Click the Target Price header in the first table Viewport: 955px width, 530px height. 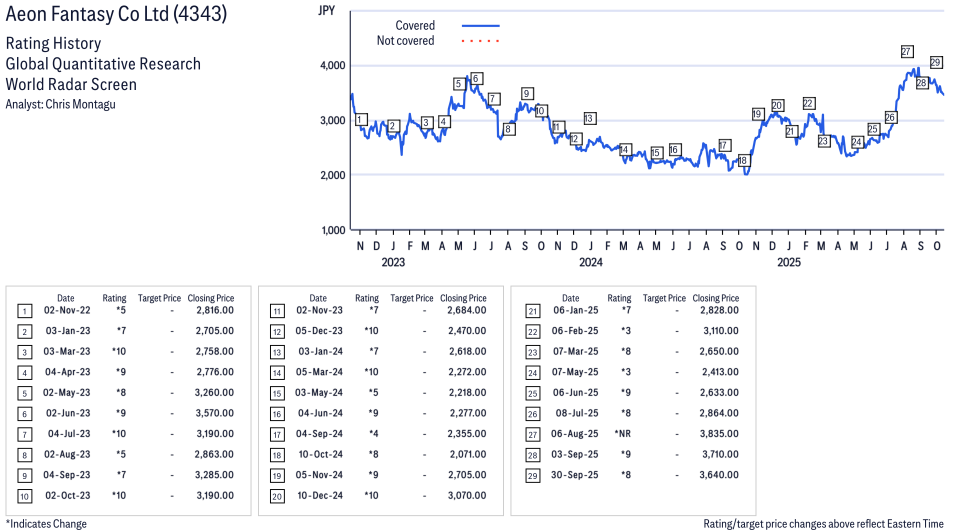click(x=159, y=298)
